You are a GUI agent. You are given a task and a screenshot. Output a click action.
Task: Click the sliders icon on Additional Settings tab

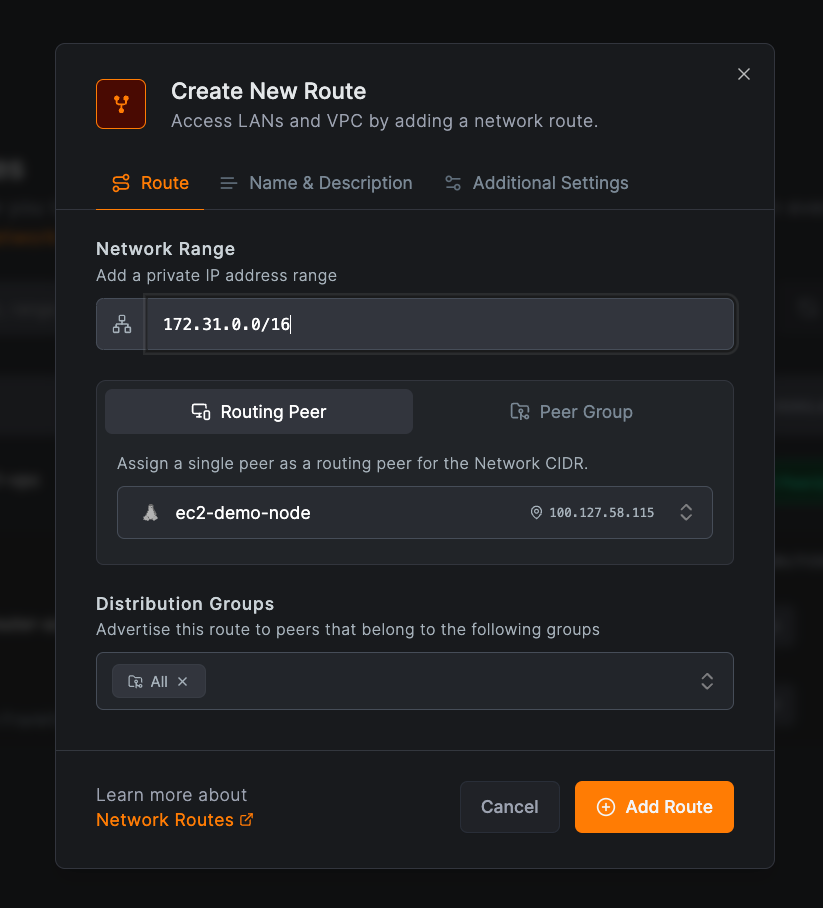point(453,183)
